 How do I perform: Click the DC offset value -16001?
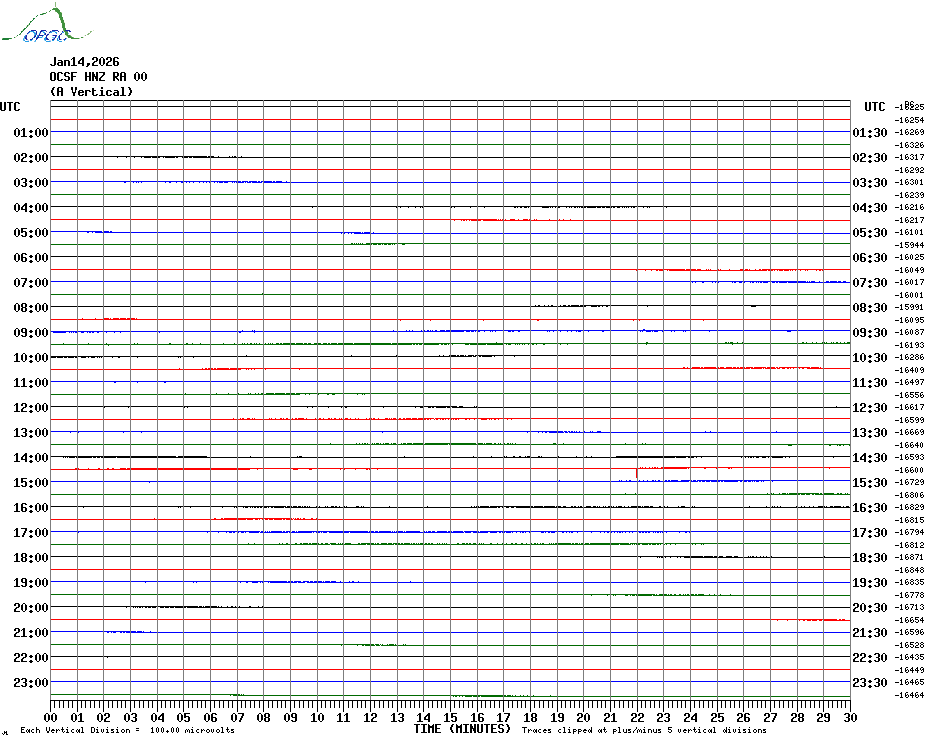(909, 295)
